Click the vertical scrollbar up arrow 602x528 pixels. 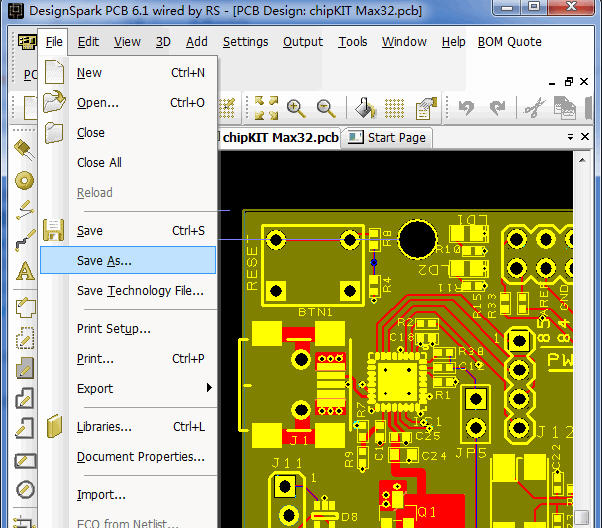pyautogui.click(x=582, y=160)
